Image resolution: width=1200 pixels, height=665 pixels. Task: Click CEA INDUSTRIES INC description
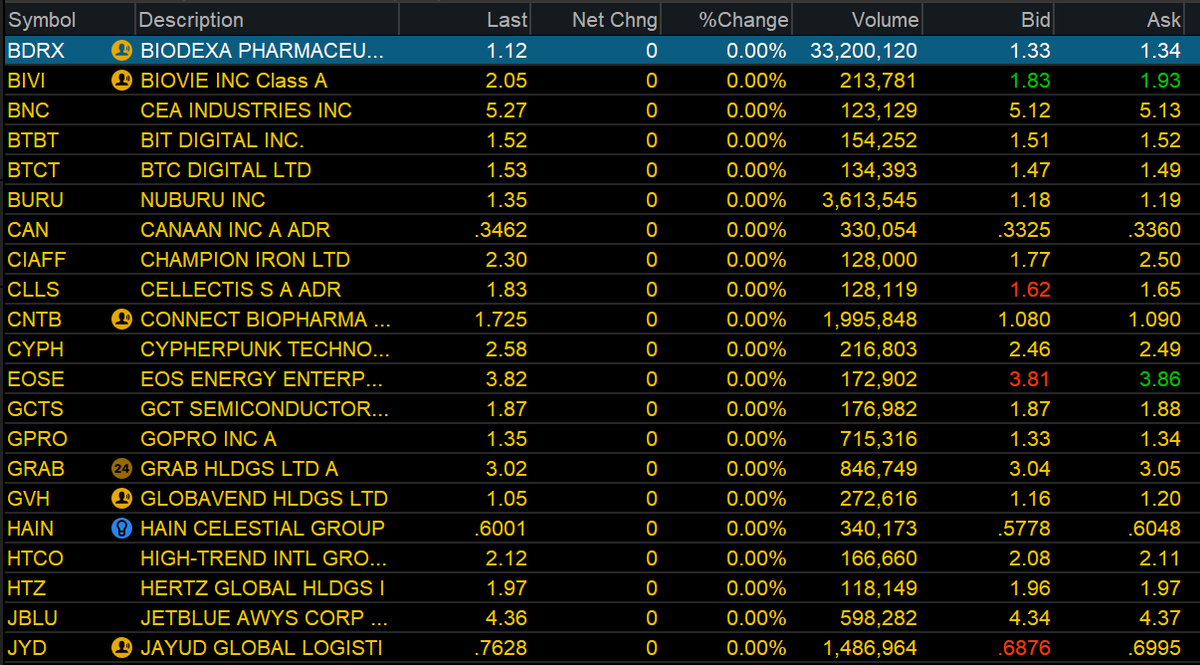[x=246, y=110]
